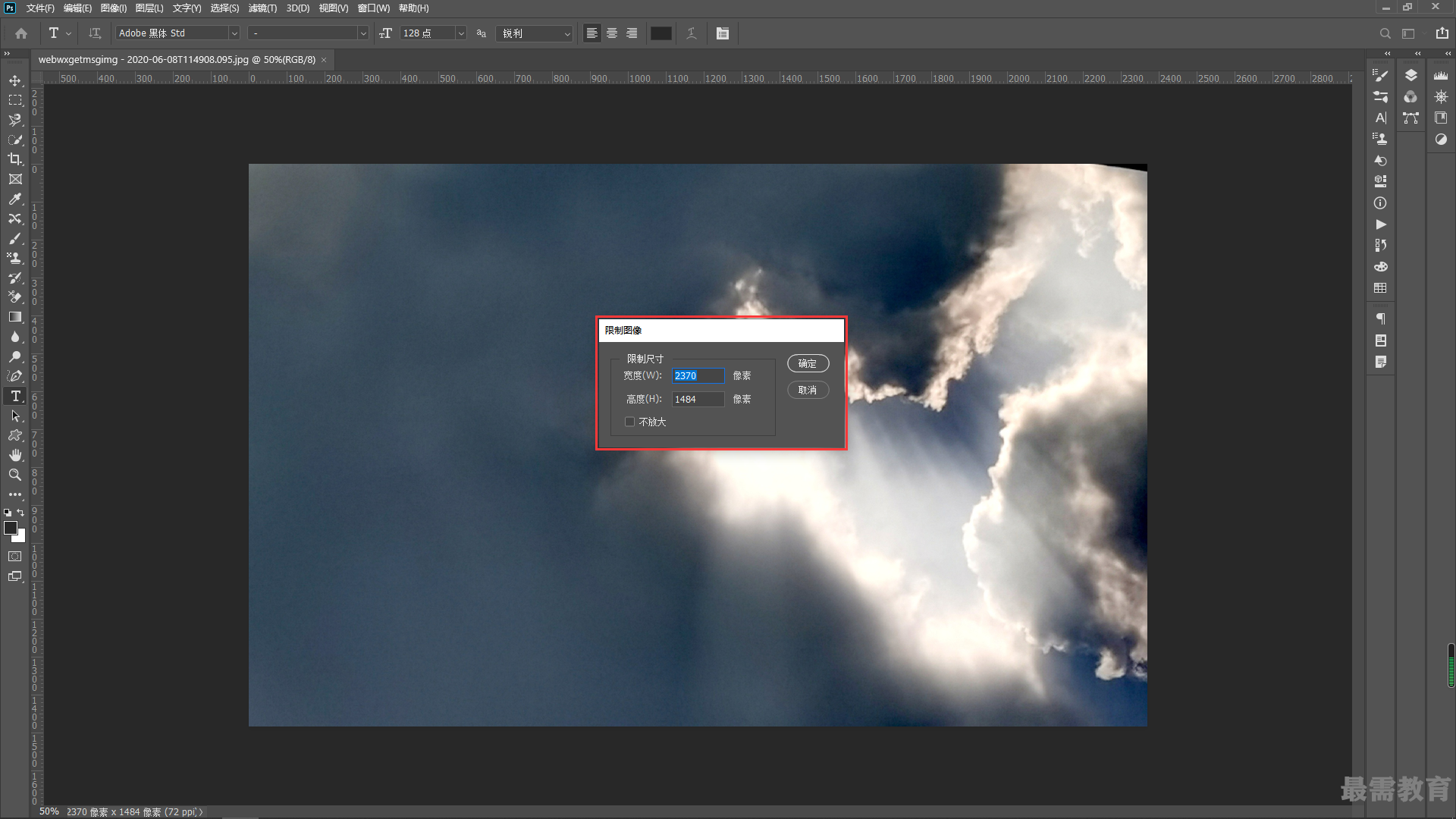This screenshot has height=819, width=1456.
Task: Open the 锐利 anti-aliasing dropdown
Action: pos(535,33)
